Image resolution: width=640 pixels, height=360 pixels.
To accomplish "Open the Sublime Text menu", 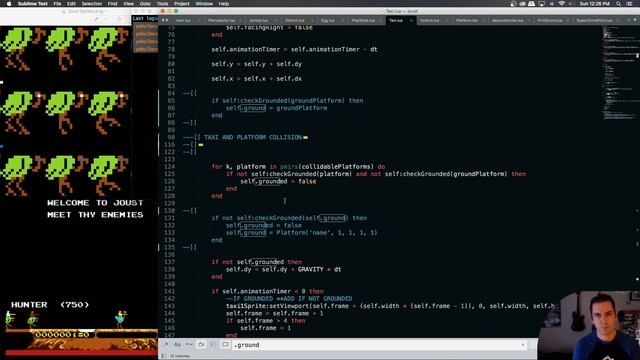I will click(x=33, y=4).
